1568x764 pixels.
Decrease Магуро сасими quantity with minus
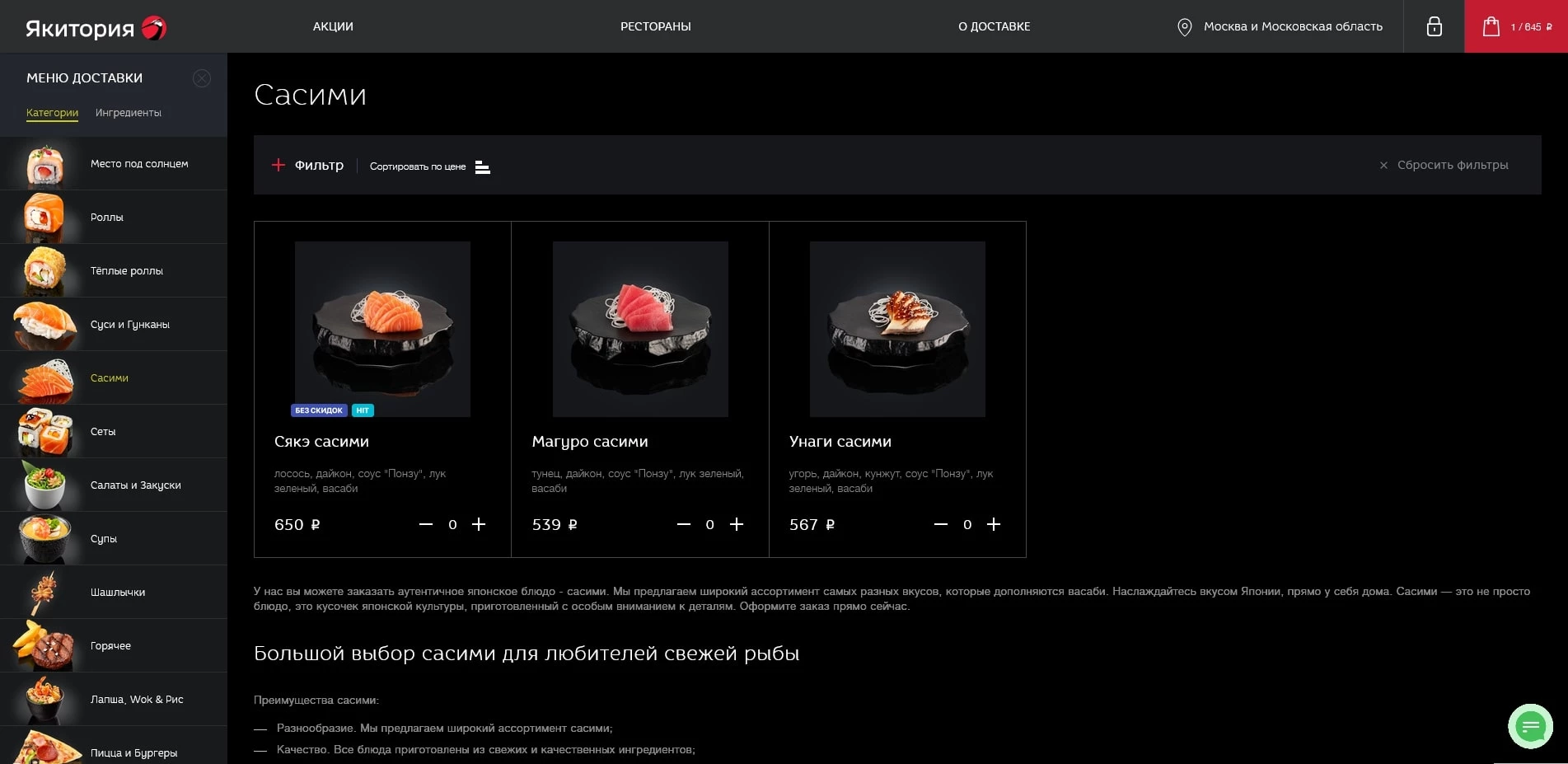(x=683, y=524)
